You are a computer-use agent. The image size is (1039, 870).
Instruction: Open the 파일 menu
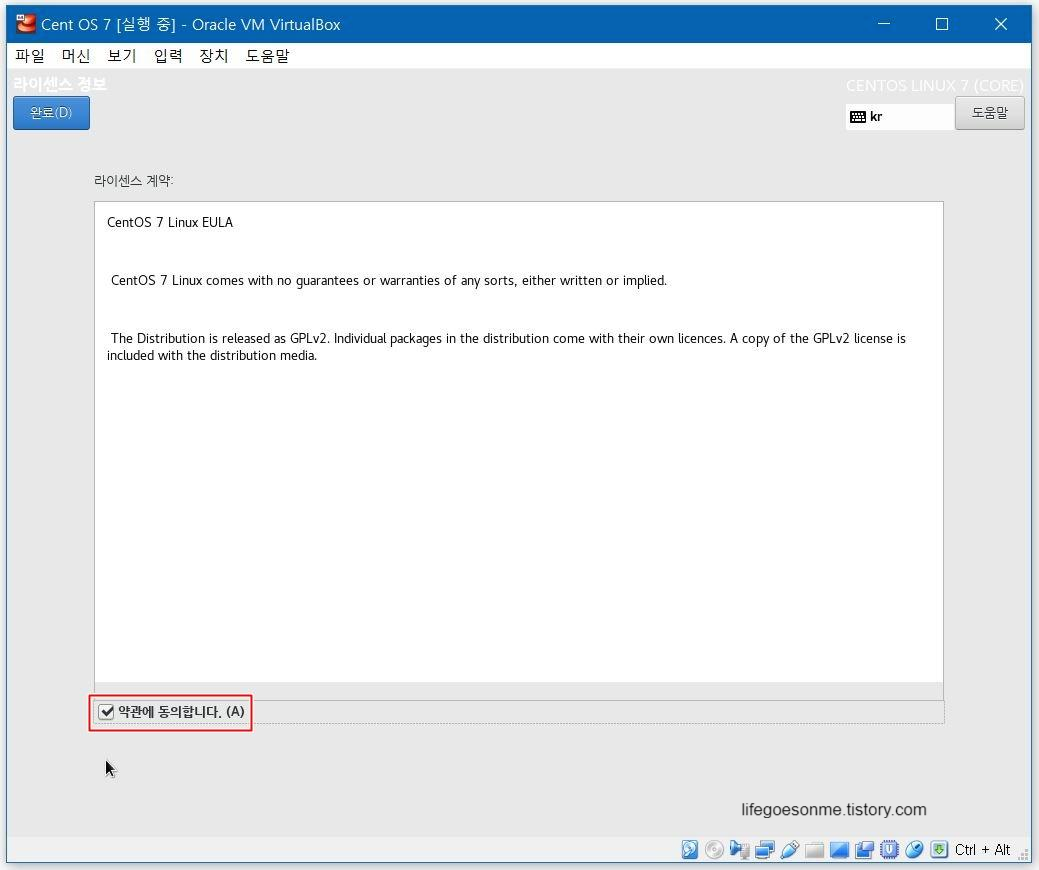pos(30,56)
